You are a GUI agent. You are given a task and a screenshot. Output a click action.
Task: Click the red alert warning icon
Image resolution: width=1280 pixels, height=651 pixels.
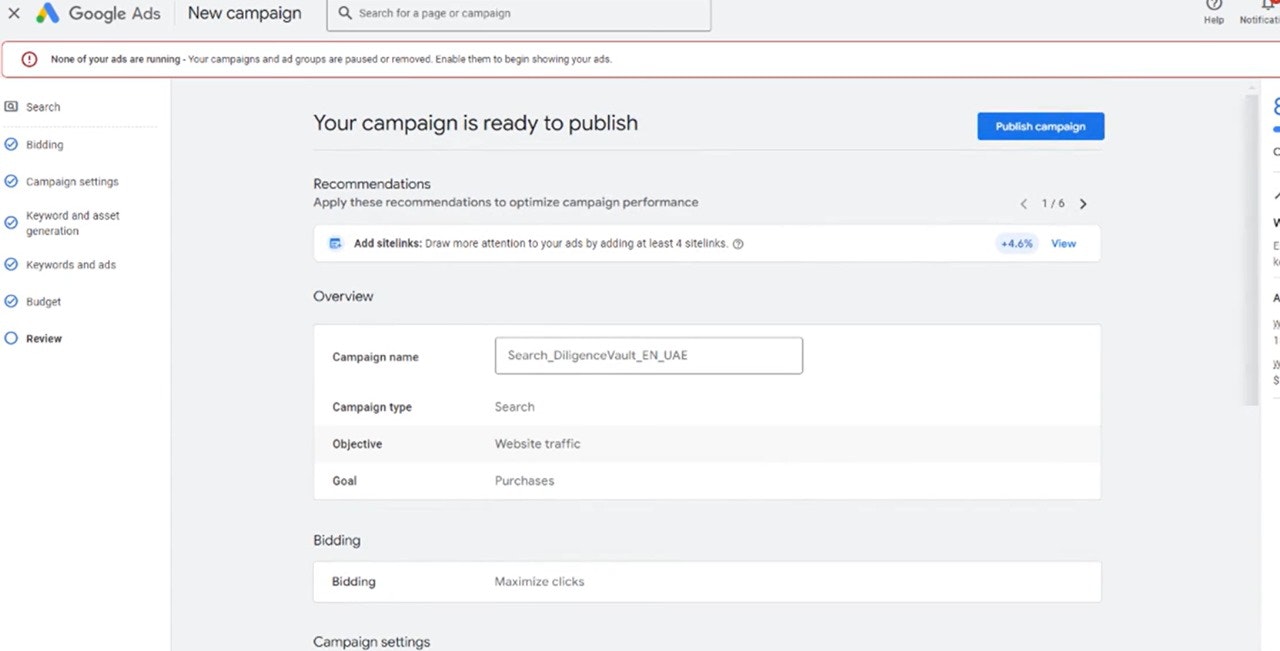(x=29, y=59)
